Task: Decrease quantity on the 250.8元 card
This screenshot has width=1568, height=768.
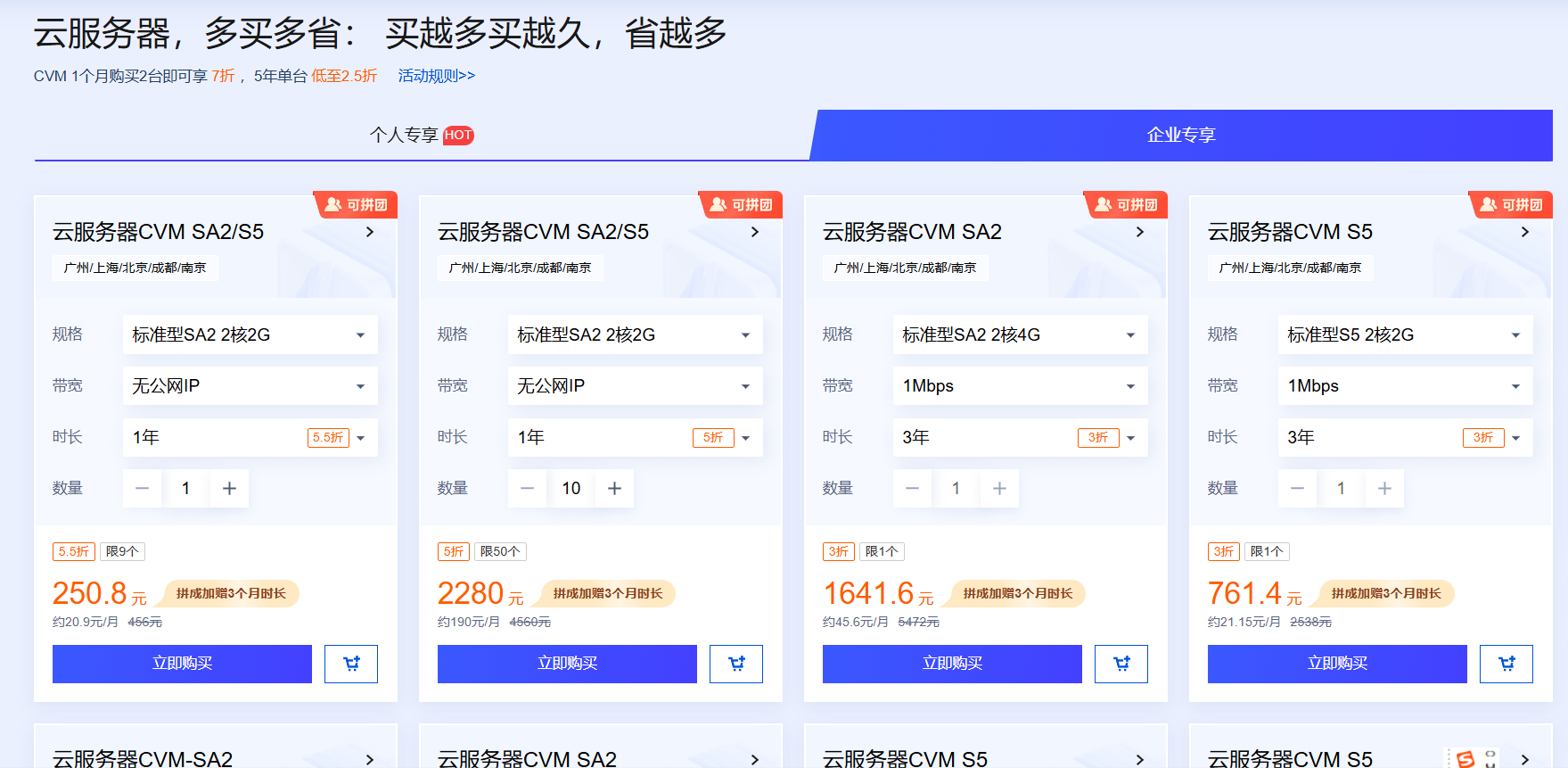Action: (142, 488)
